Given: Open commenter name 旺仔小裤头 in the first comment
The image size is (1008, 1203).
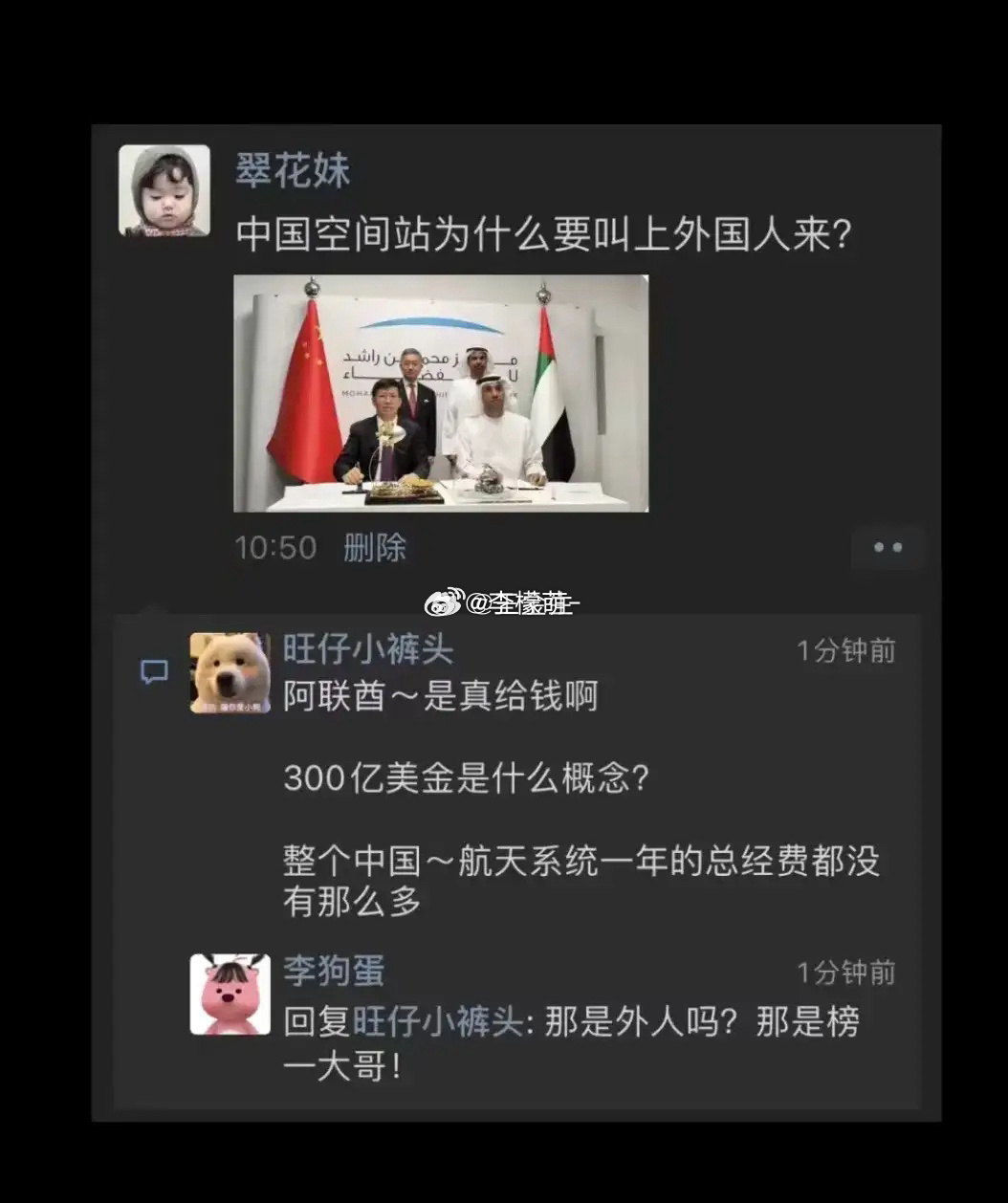Looking at the screenshot, I should (368, 650).
